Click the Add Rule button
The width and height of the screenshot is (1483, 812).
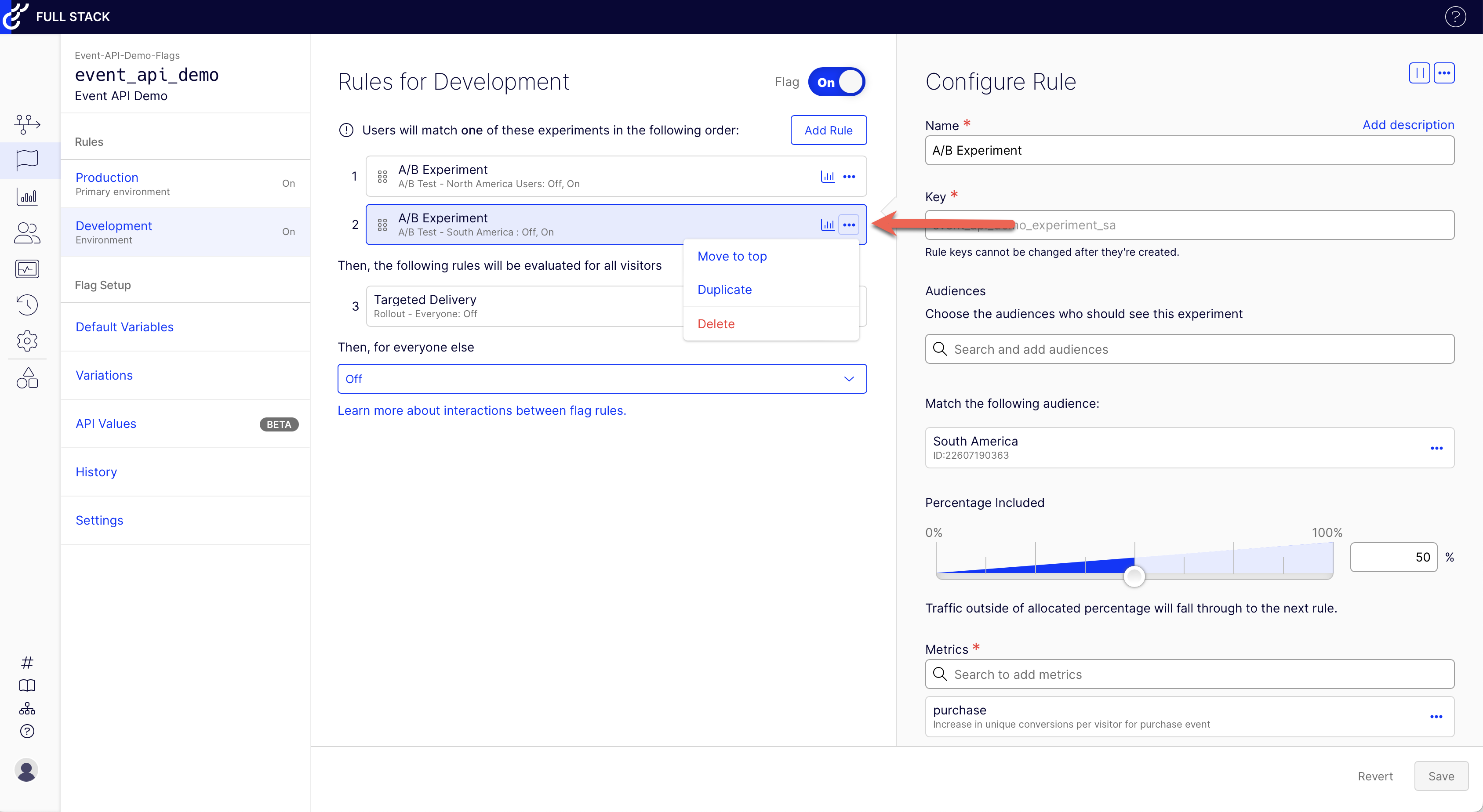[x=828, y=130]
